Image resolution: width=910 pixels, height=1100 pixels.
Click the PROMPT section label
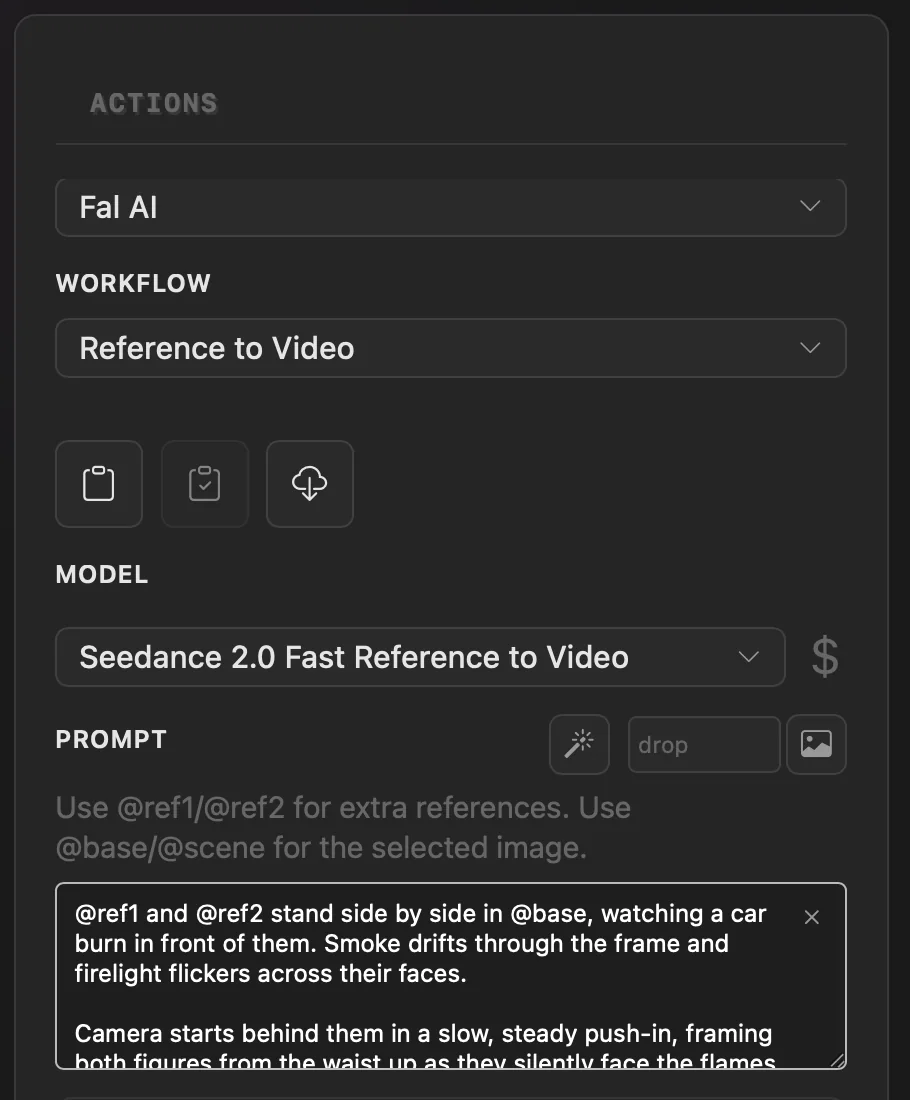[111, 739]
